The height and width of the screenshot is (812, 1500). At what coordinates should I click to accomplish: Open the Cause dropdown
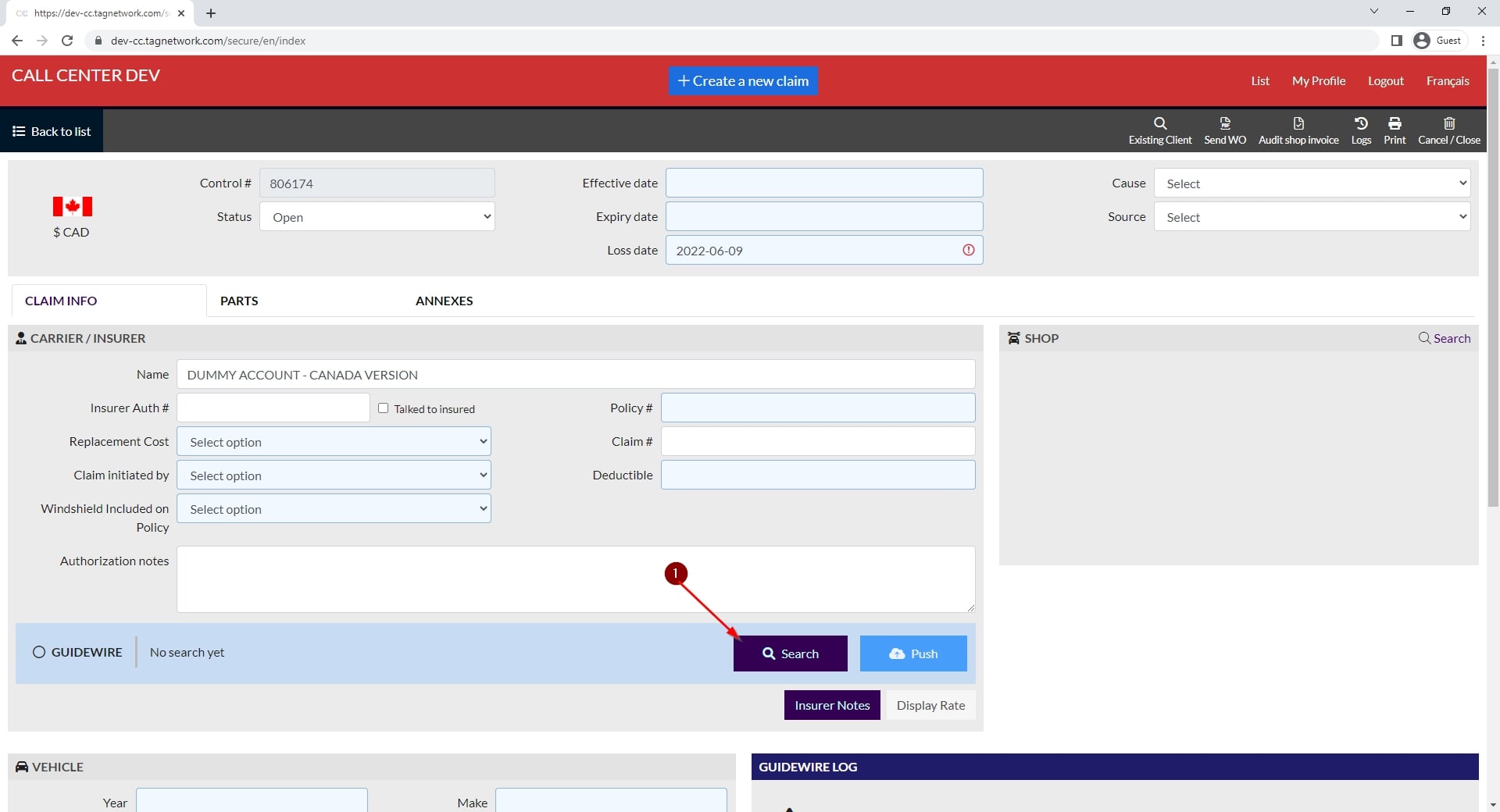1312,183
